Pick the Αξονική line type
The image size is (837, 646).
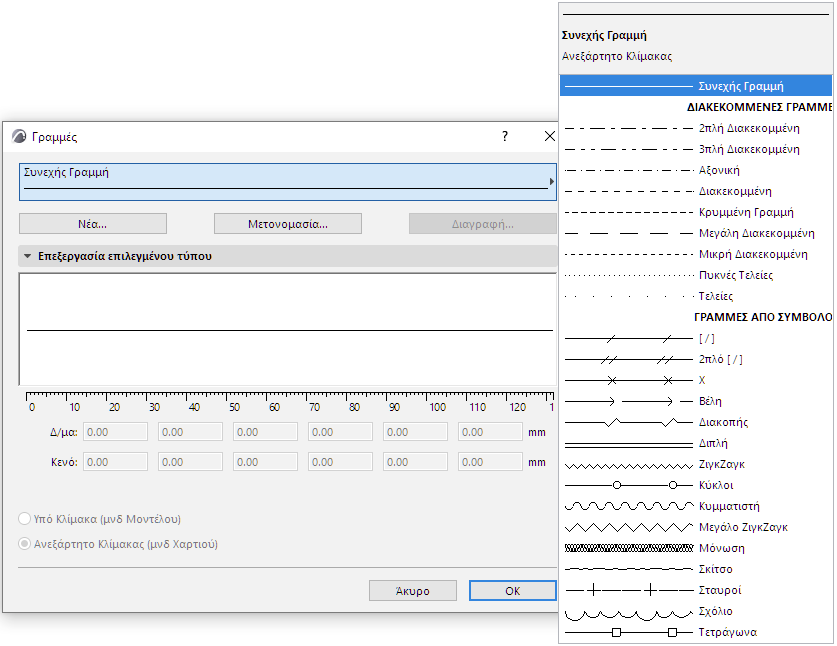pos(696,170)
